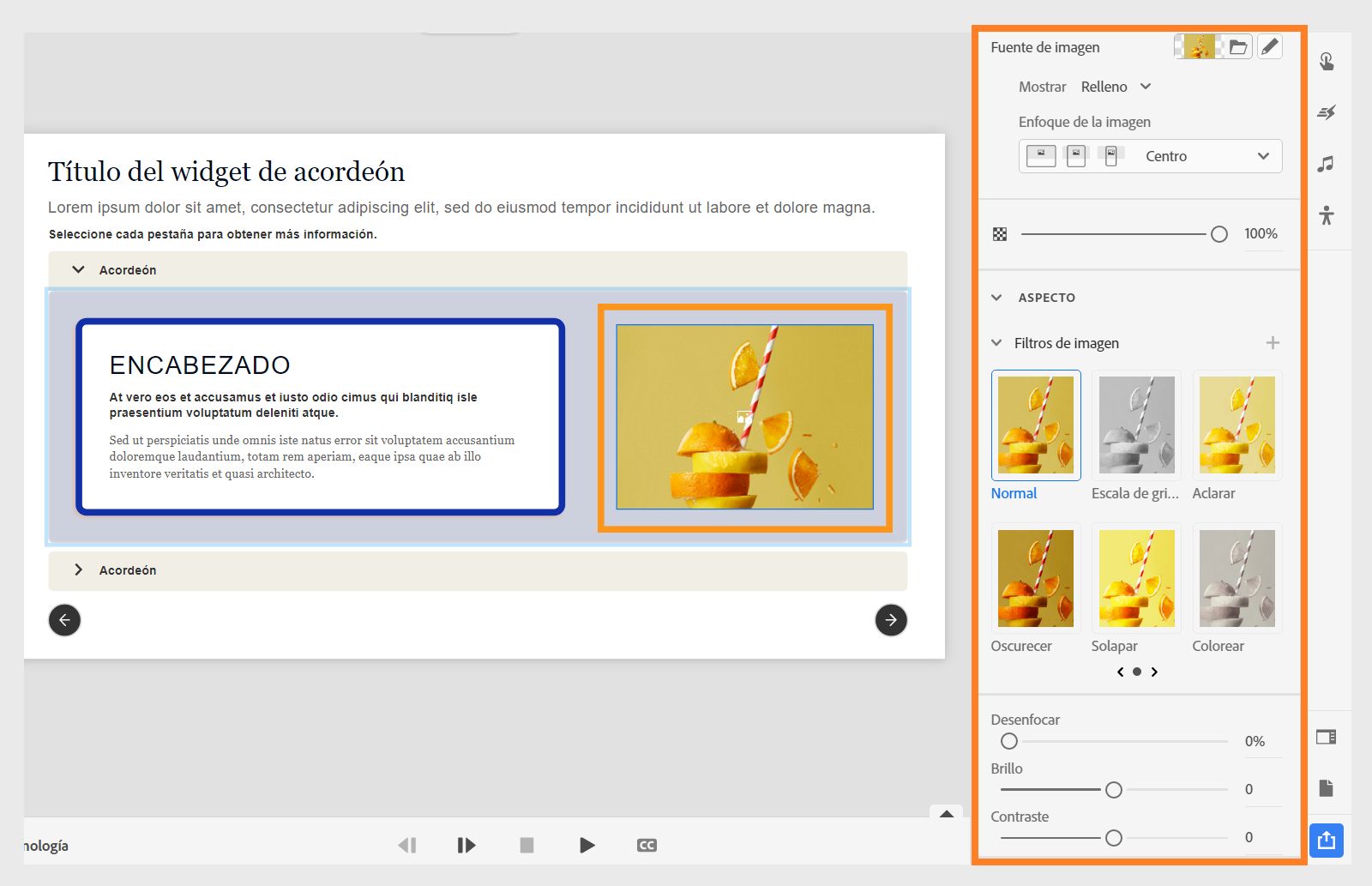Click the Contraste slider handle
Screen dimensions: 1372x886
1113,838
